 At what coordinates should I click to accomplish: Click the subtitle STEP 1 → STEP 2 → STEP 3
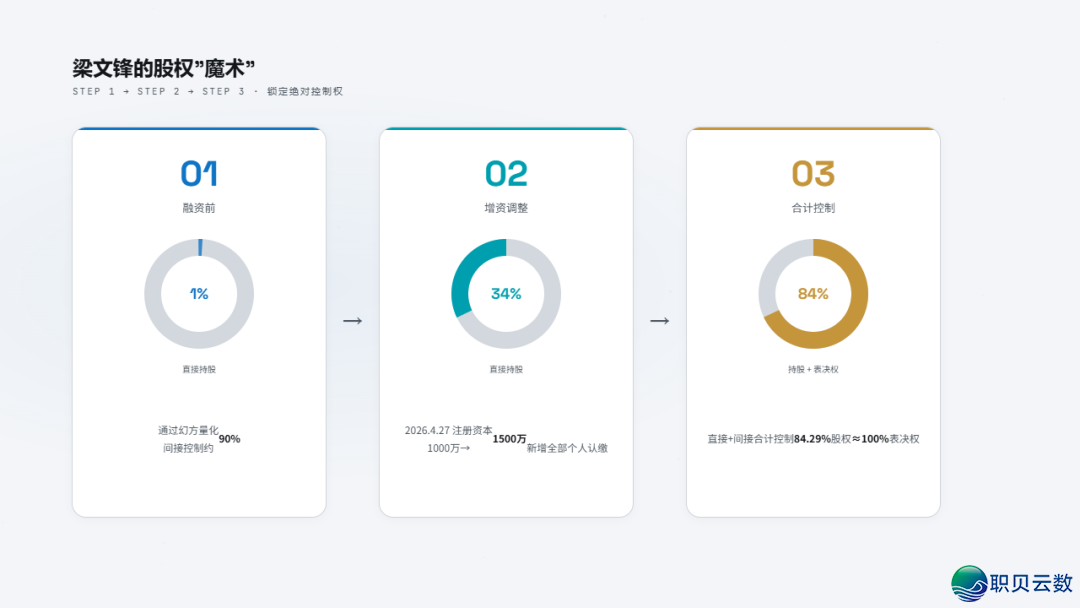(x=207, y=91)
